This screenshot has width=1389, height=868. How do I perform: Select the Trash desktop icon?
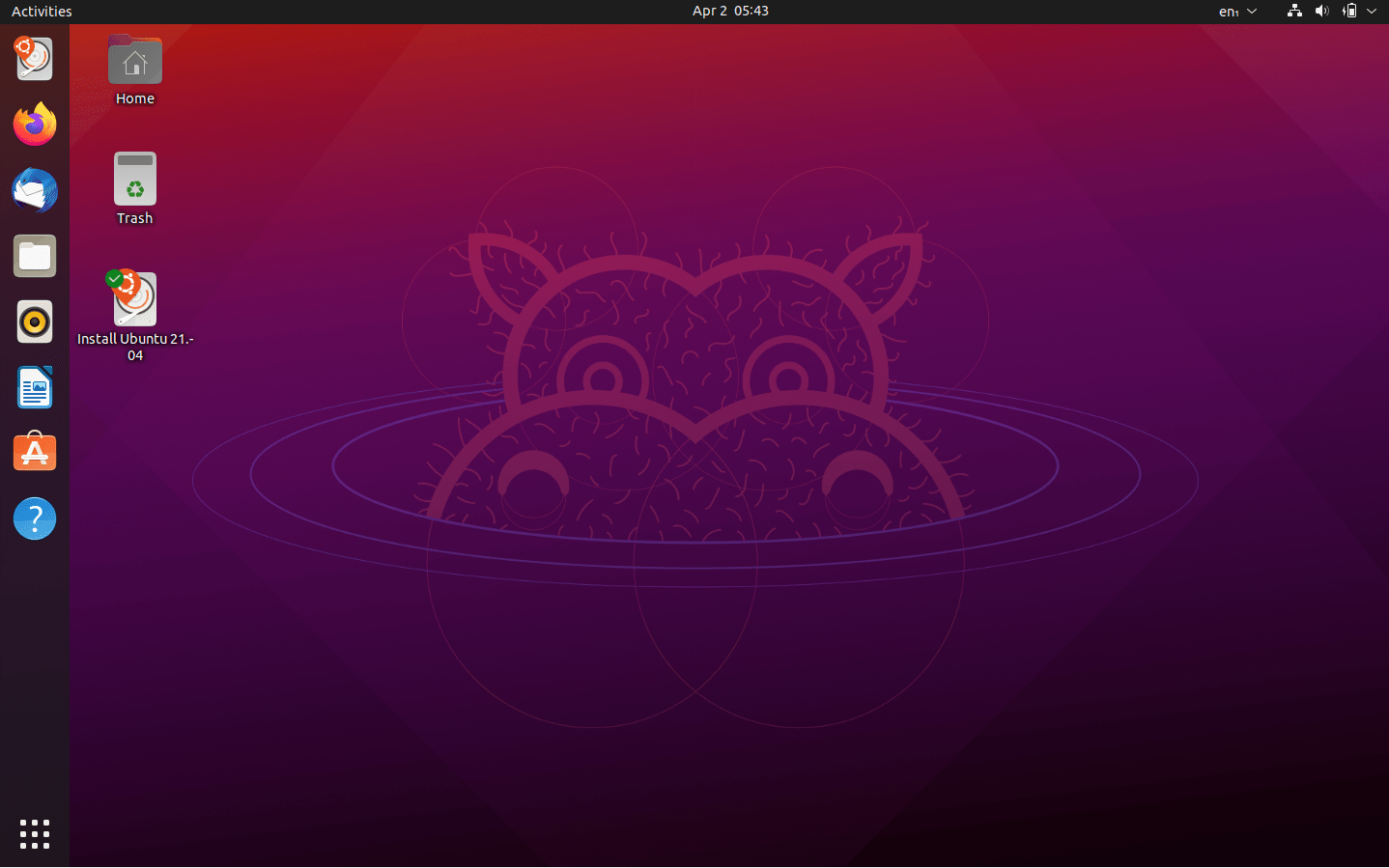135,180
